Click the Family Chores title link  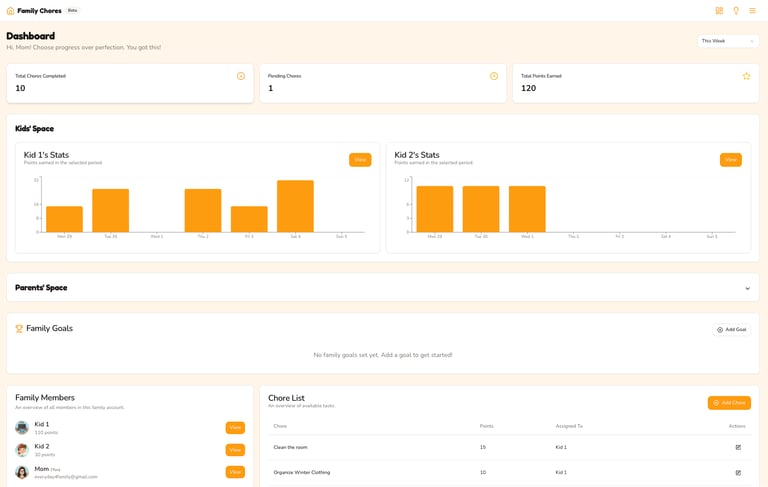point(39,11)
